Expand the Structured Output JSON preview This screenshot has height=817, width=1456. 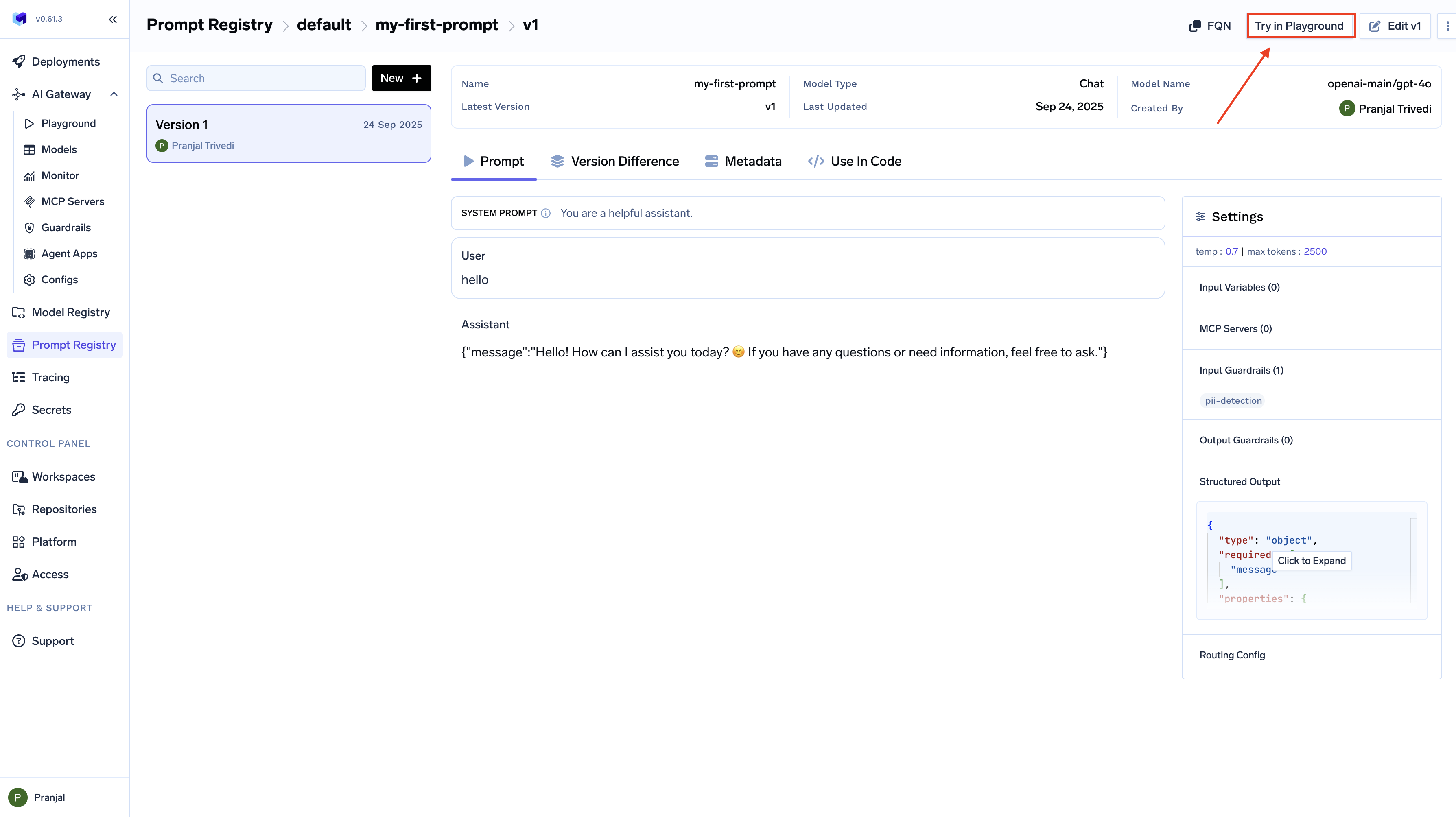click(1311, 561)
